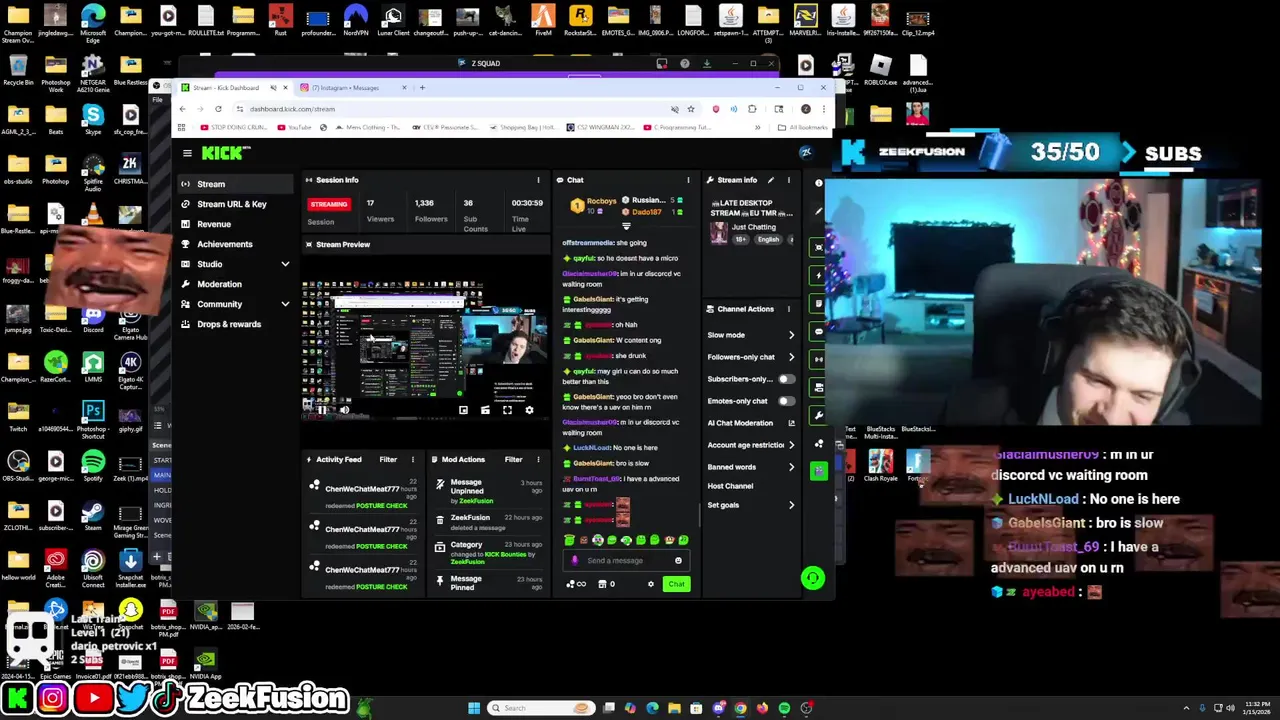Viewport: 1280px width, 720px height.
Task: Pause the stream preview player
Action: point(322,409)
